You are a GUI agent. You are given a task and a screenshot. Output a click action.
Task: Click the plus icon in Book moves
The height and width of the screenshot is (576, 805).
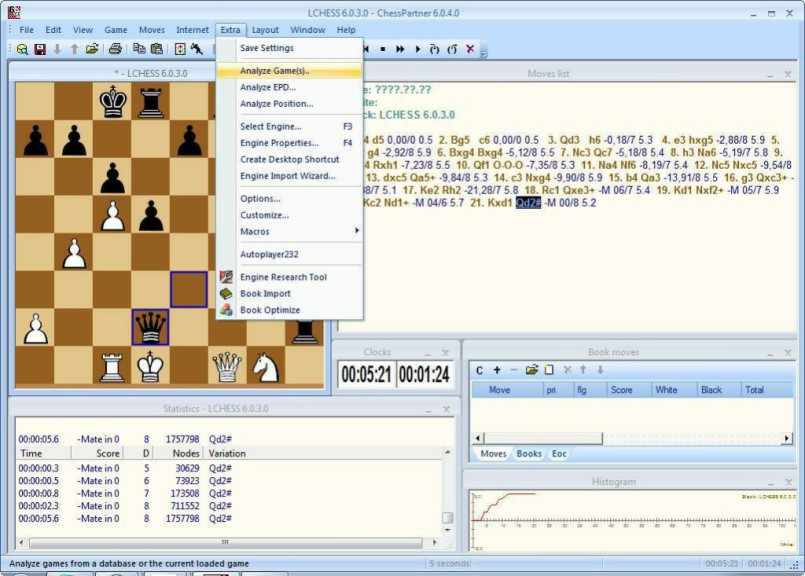pos(497,370)
